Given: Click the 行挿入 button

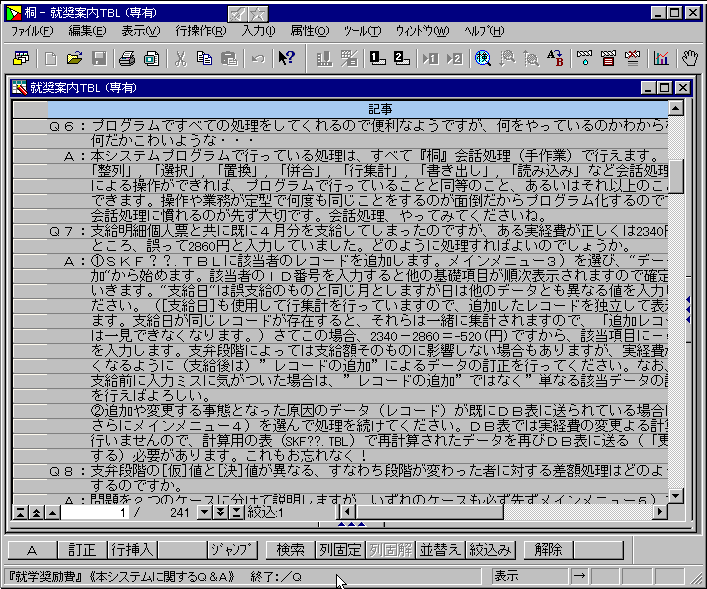Looking at the screenshot, I should [133, 549].
